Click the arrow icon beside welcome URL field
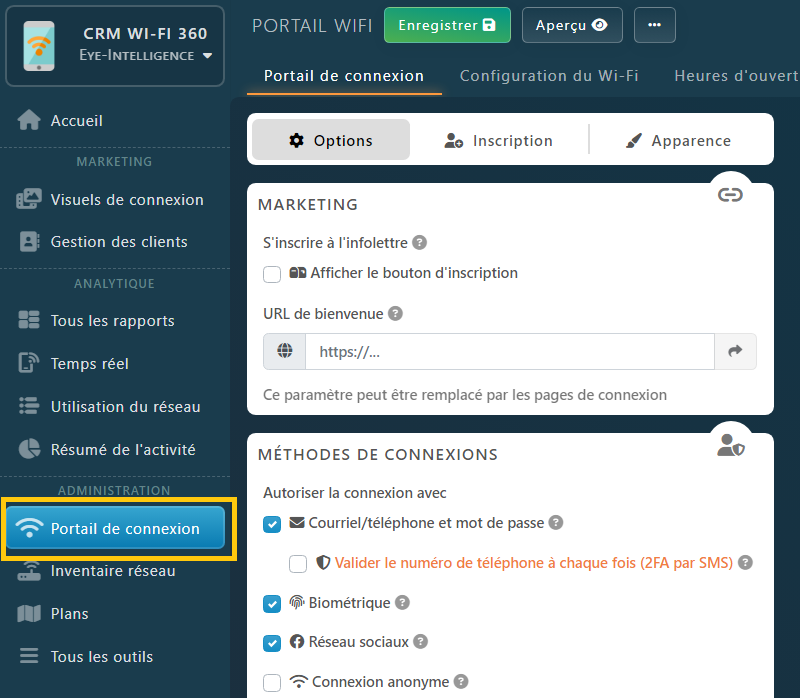Screen dimensions: 800x698 pyautogui.click(x=735, y=352)
